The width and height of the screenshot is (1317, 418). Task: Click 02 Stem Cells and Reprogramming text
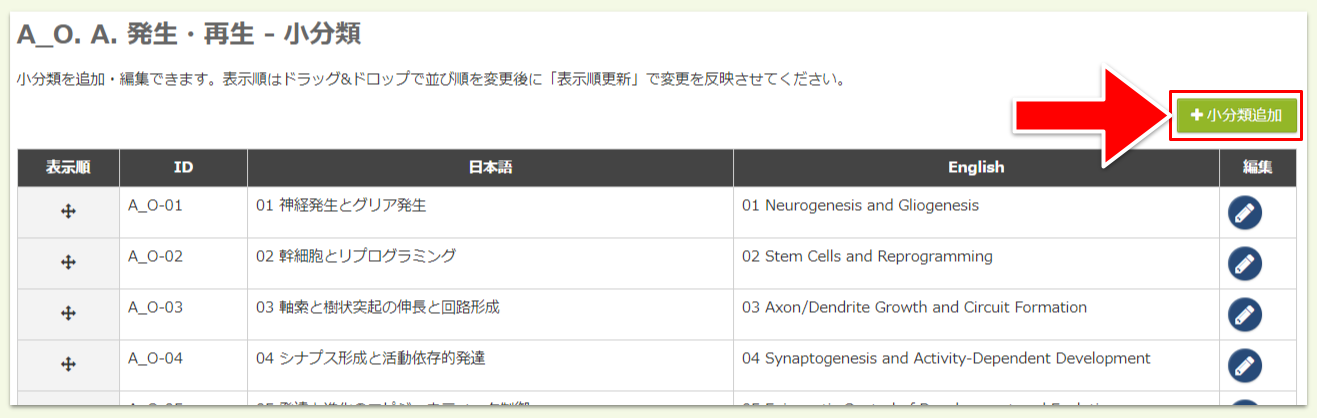click(867, 256)
